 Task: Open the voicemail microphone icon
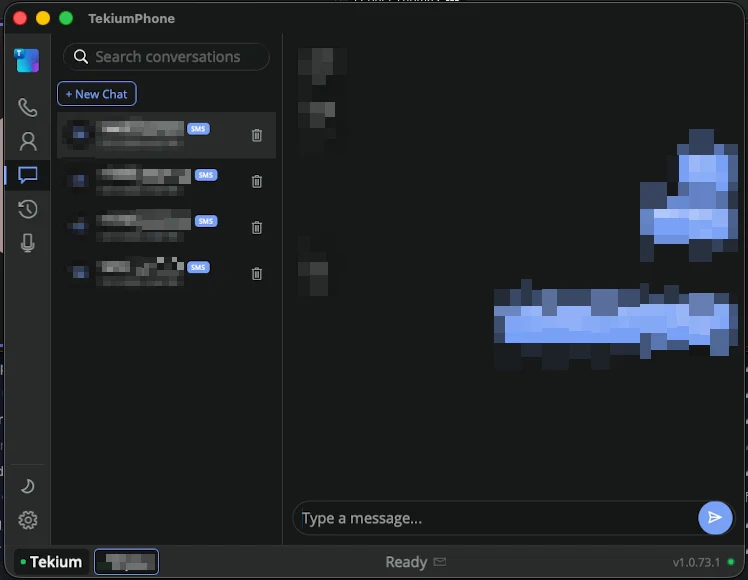pyautogui.click(x=28, y=243)
